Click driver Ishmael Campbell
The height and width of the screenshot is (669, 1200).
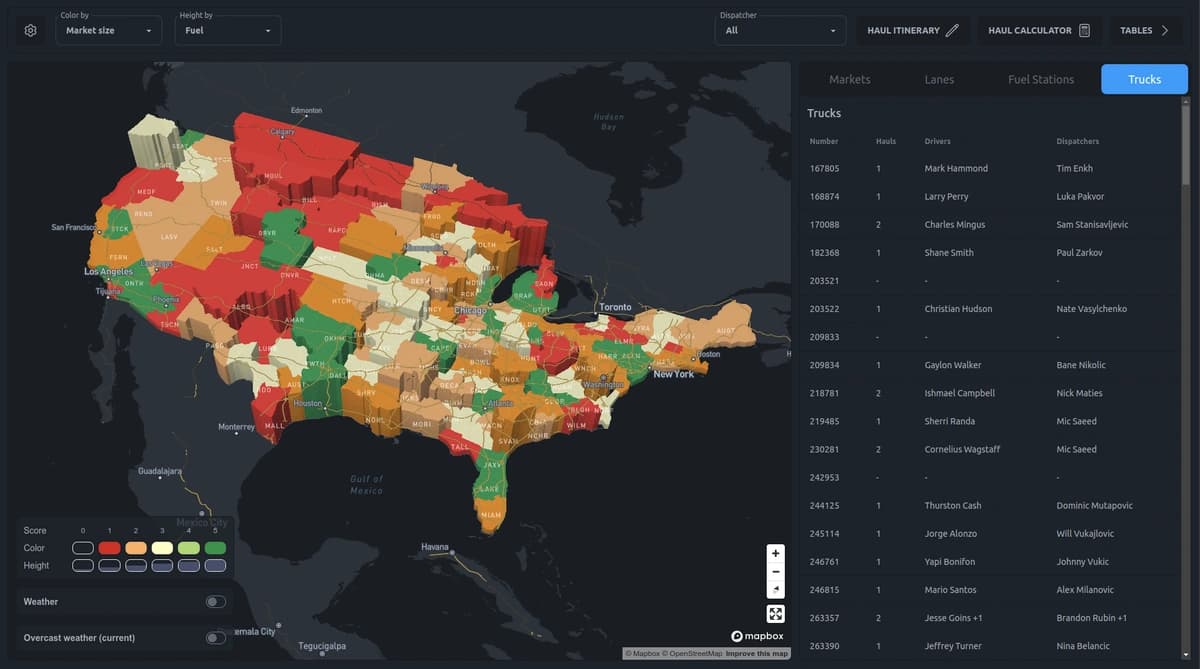tap(959, 393)
